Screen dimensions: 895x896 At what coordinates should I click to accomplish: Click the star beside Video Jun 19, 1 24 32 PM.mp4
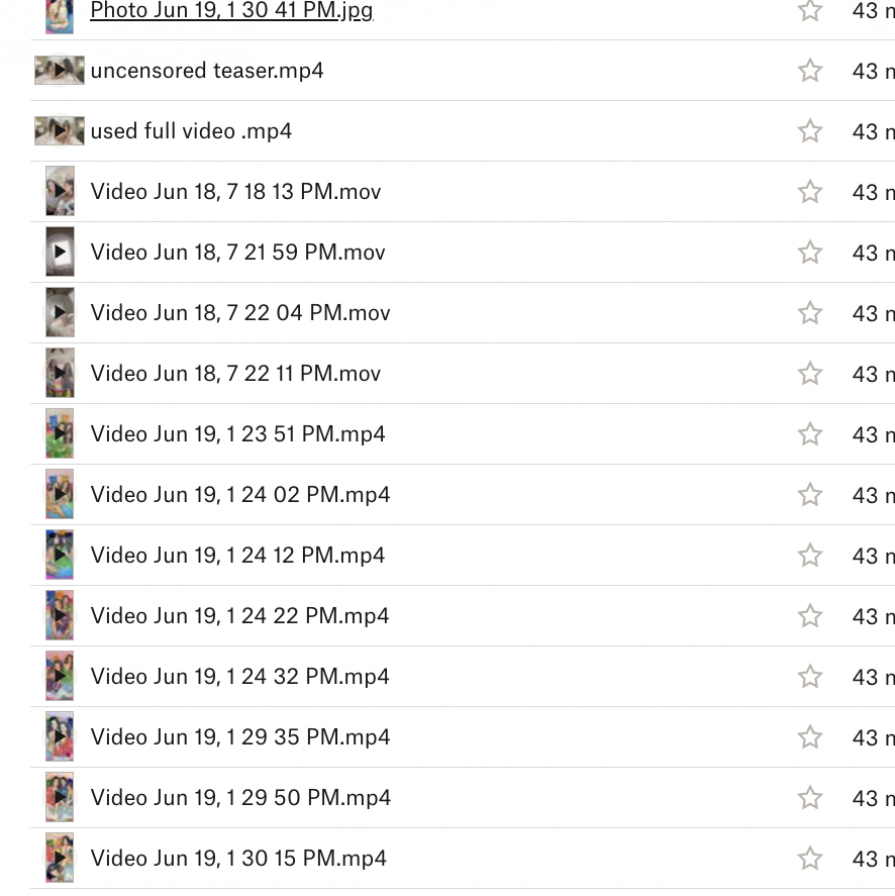pos(810,677)
